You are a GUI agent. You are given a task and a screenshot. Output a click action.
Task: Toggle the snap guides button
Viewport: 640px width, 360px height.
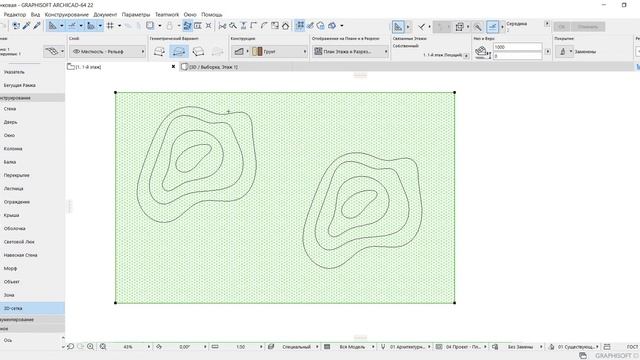pos(72,26)
